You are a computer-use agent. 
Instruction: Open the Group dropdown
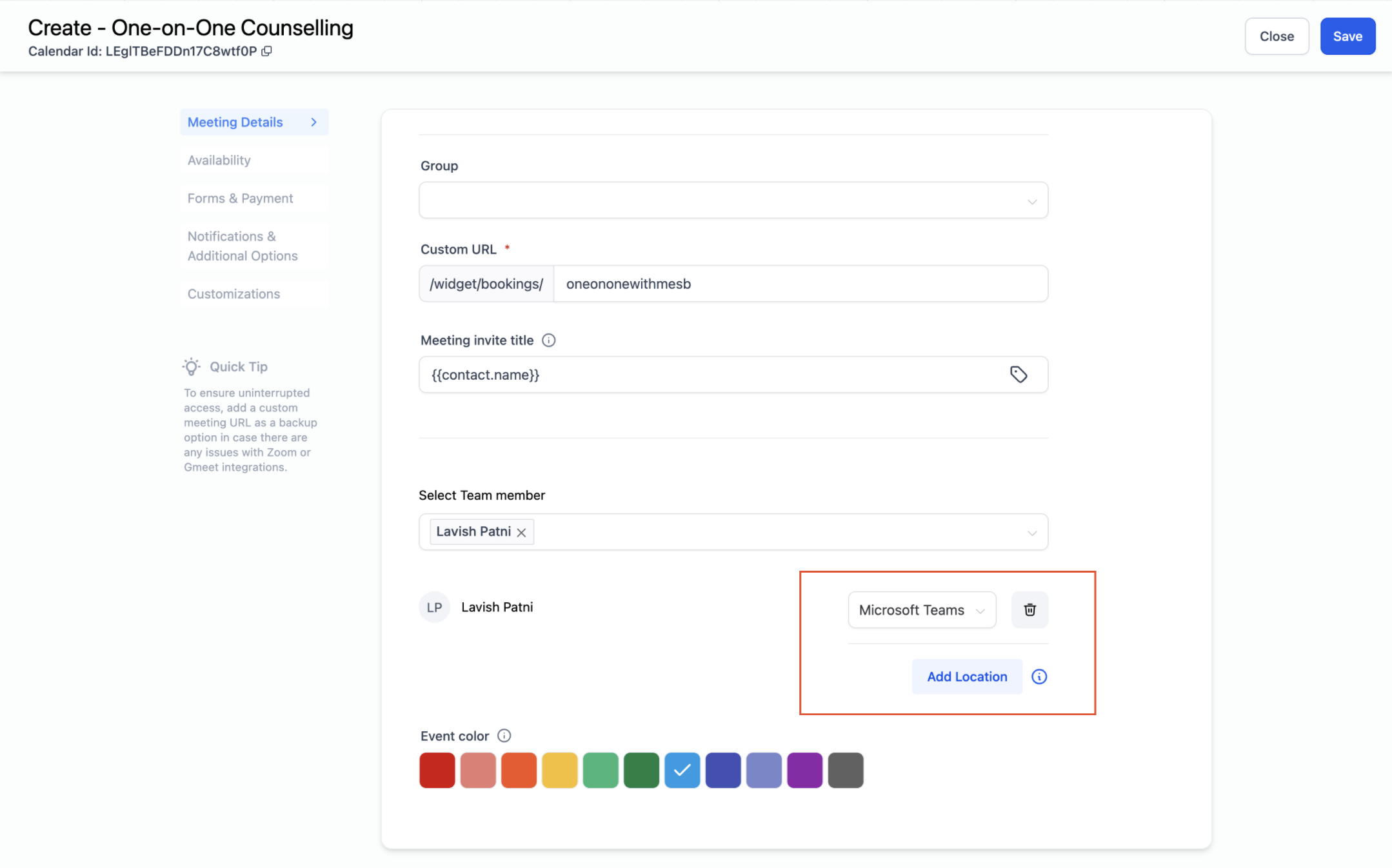click(733, 201)
